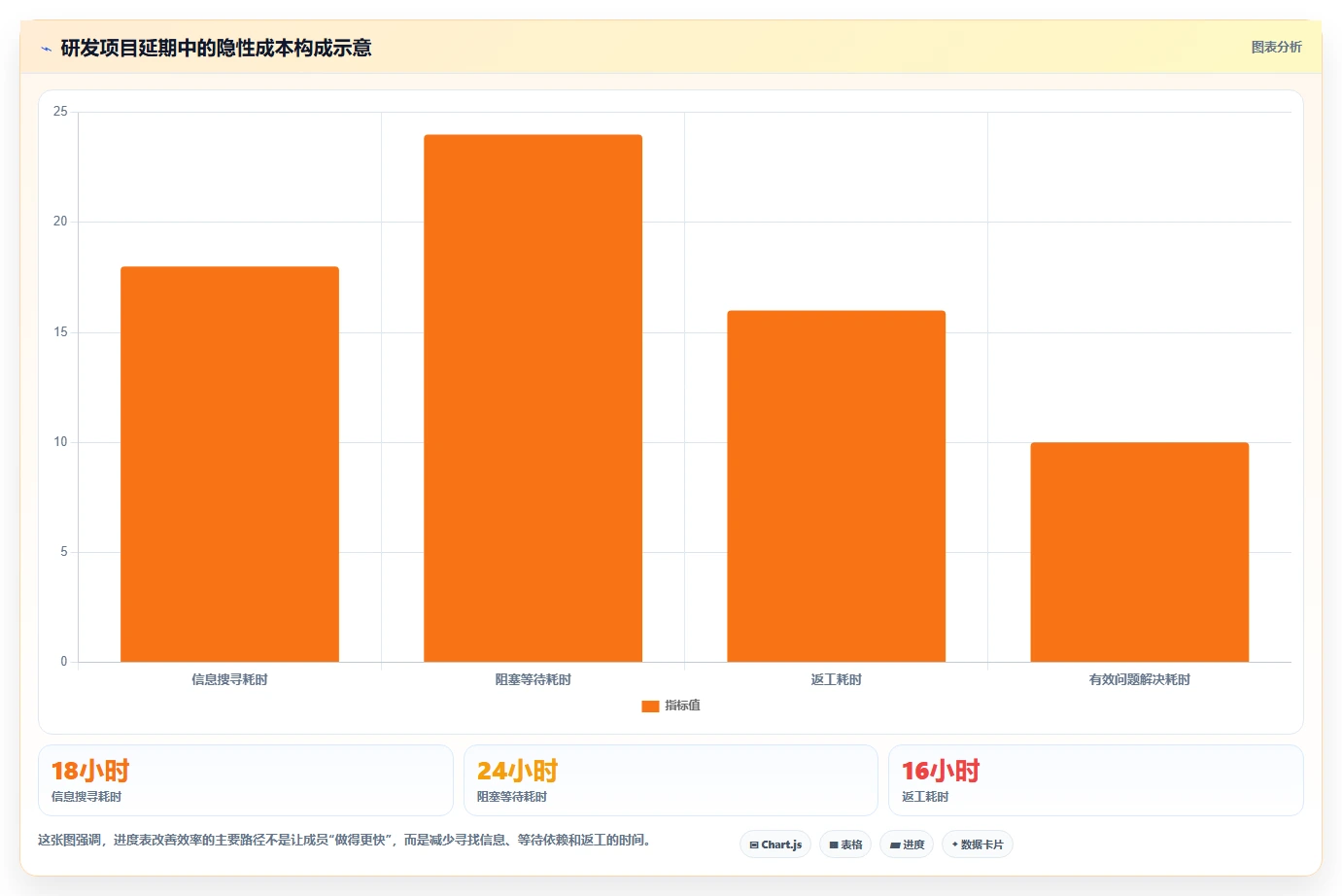
Task: Open the 24小时 data card
Action: tap(671, 780)
